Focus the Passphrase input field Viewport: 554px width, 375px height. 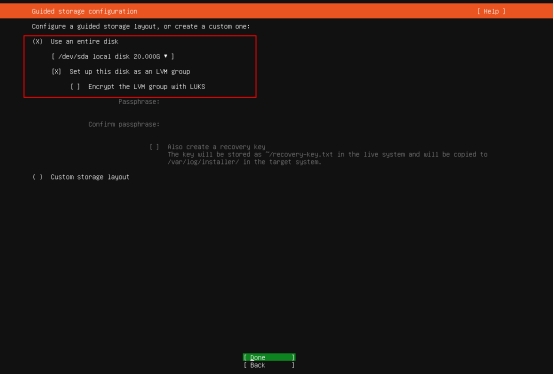(x=324, y=102)
